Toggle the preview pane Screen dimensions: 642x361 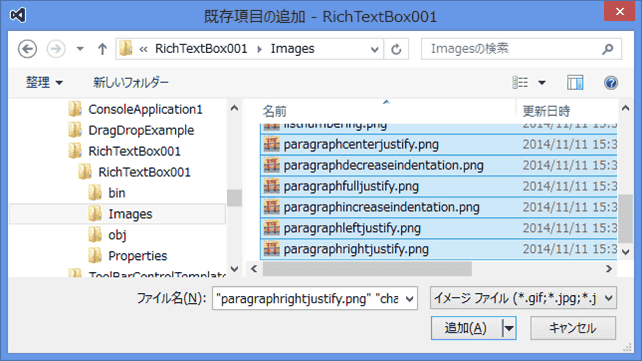pyautogui.click(x=575, y=83)
